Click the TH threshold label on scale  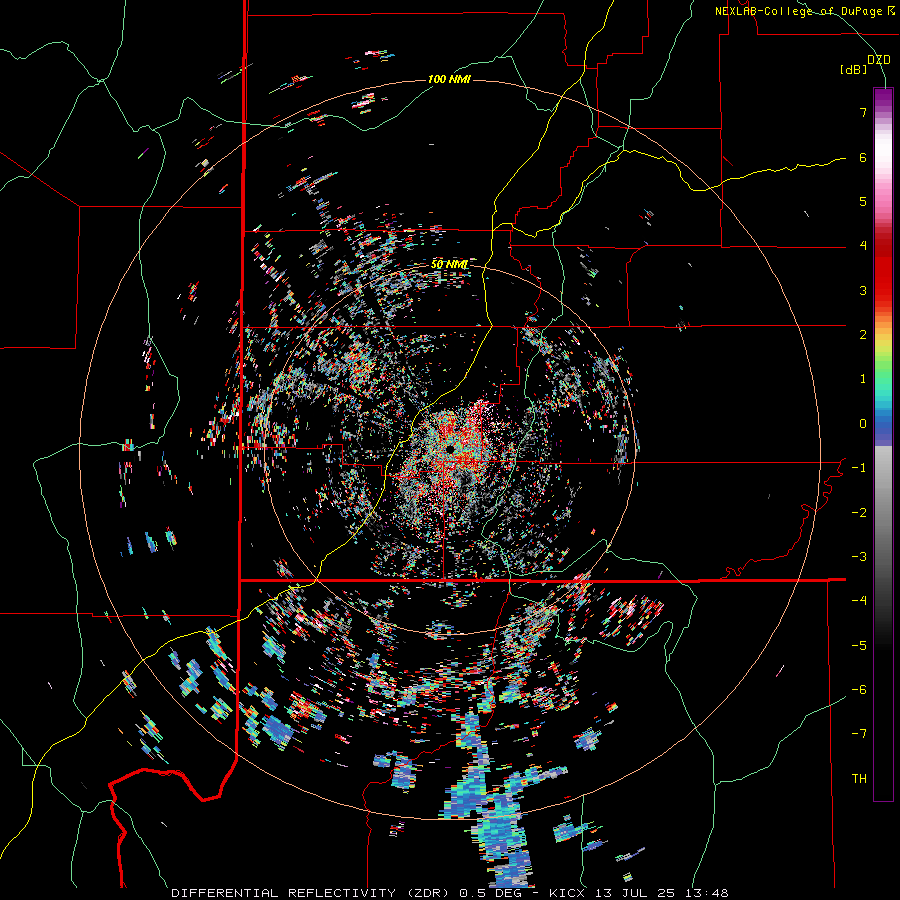859,779
